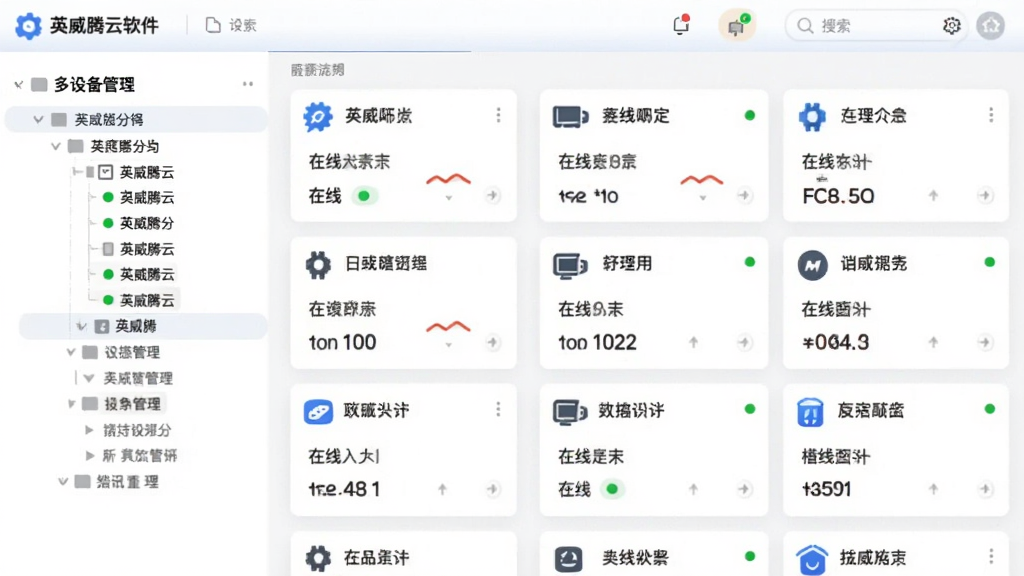Viewport: 1024px width, 576px height.
Task: Click into the 搜索 search field
Action: pyautogui.click(x=875, y=26)
